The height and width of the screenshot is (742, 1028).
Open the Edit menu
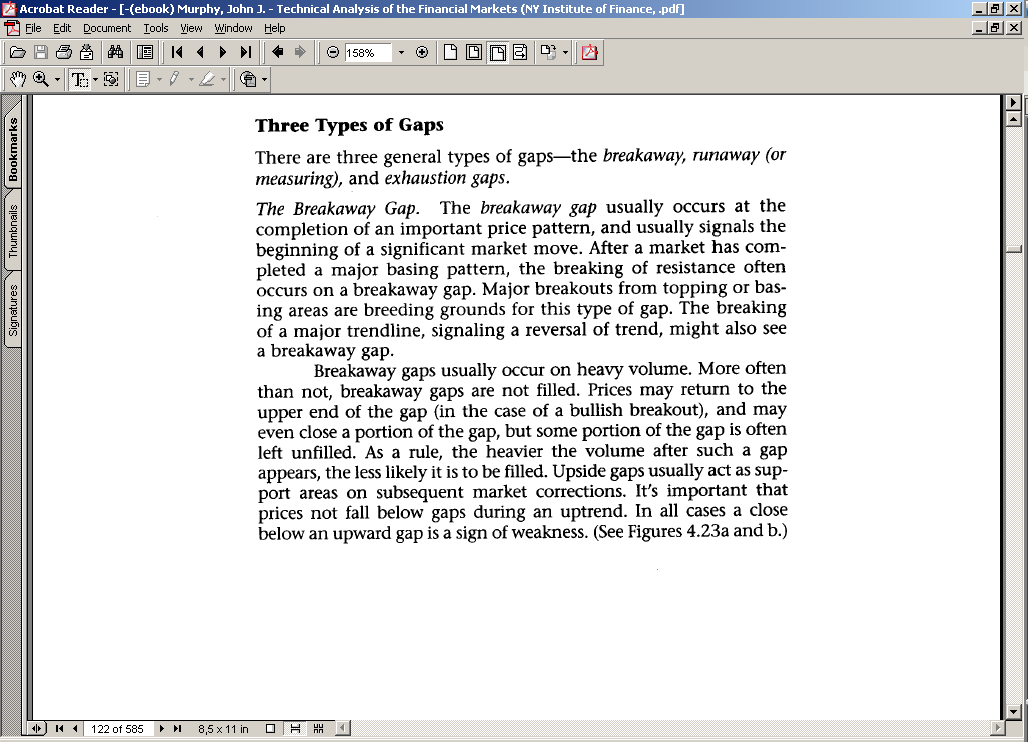tap(62, 28)
